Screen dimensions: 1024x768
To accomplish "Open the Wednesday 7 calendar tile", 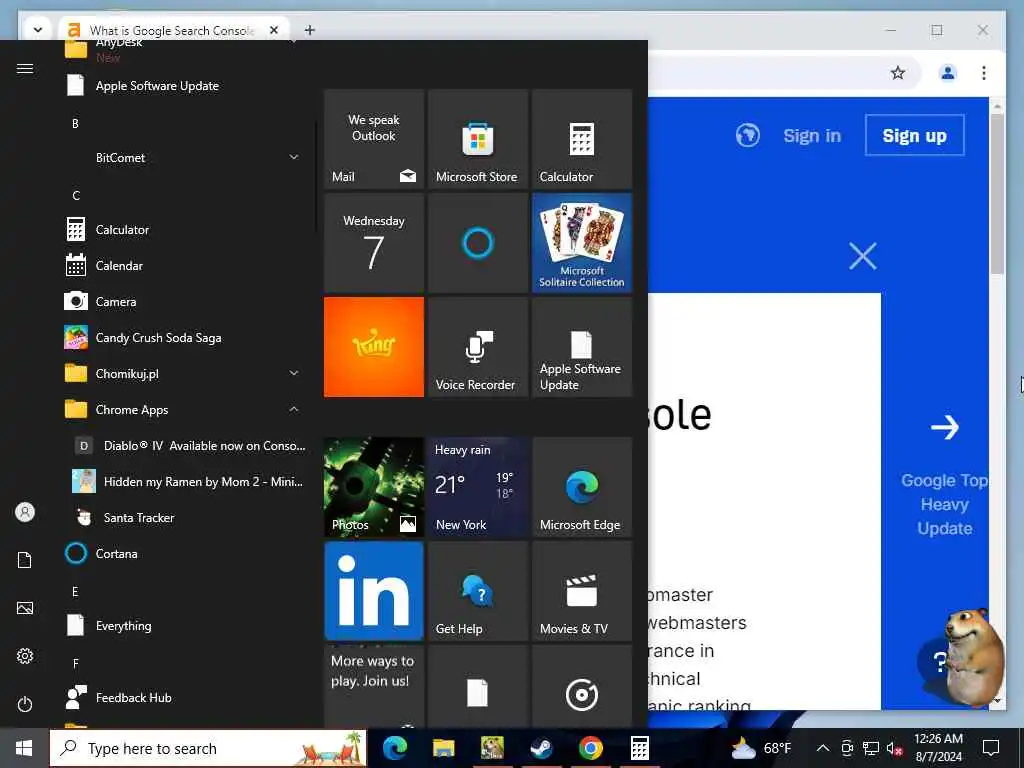I will point(374,243).
